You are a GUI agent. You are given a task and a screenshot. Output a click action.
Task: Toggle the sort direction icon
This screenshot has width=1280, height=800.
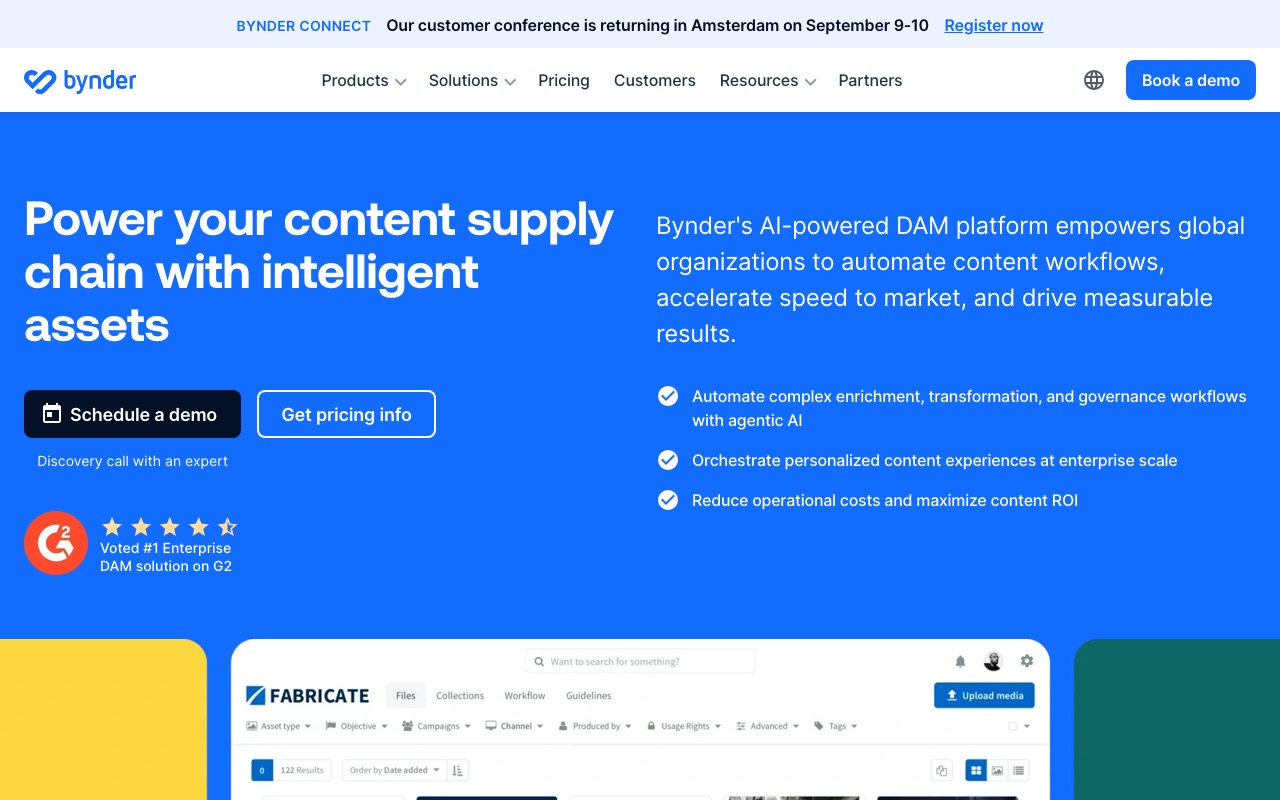pyautogui.click(x=458, y=770)
